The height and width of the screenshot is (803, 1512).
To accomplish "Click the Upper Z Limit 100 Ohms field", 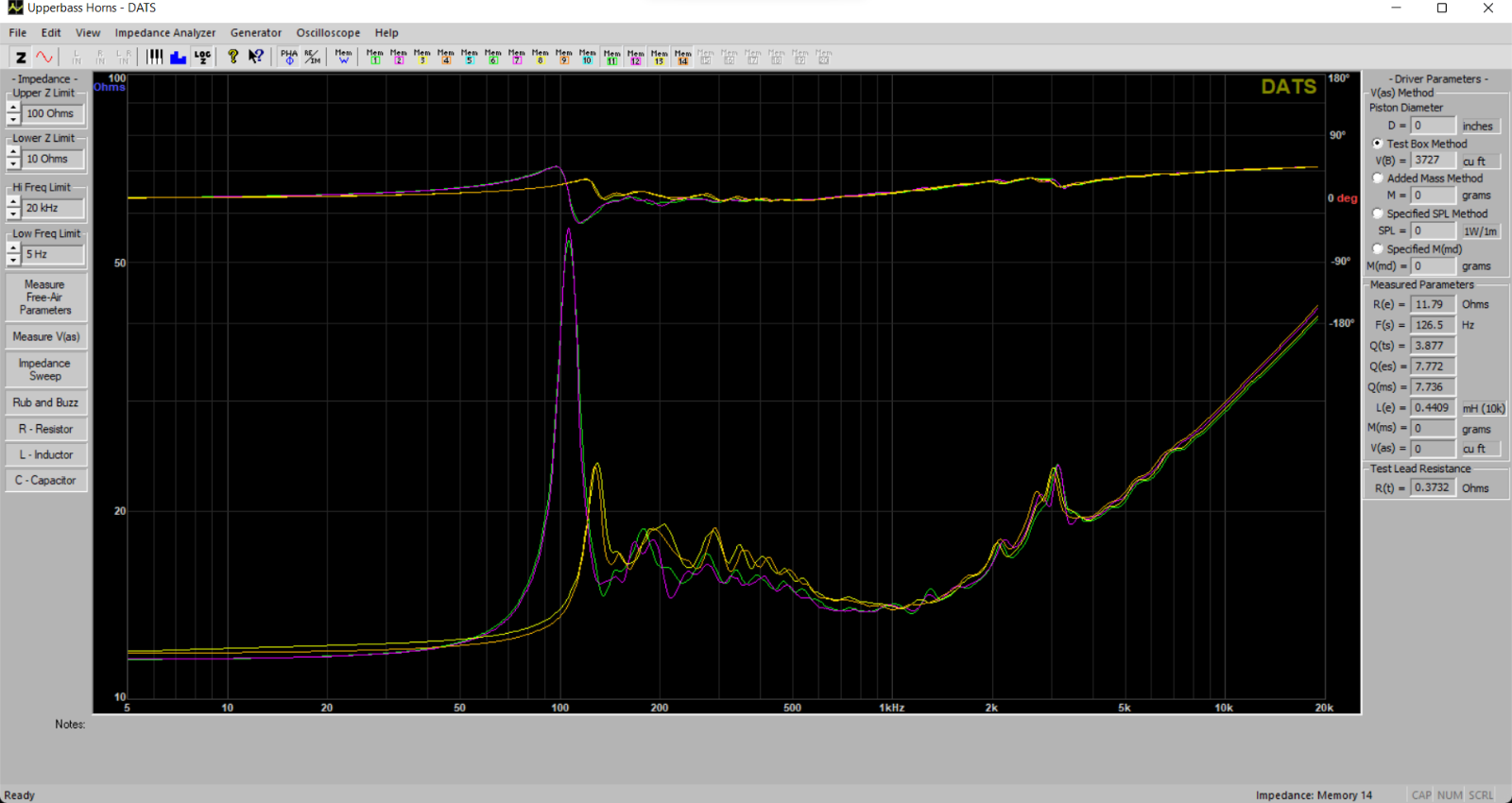I will coord(53,113).
